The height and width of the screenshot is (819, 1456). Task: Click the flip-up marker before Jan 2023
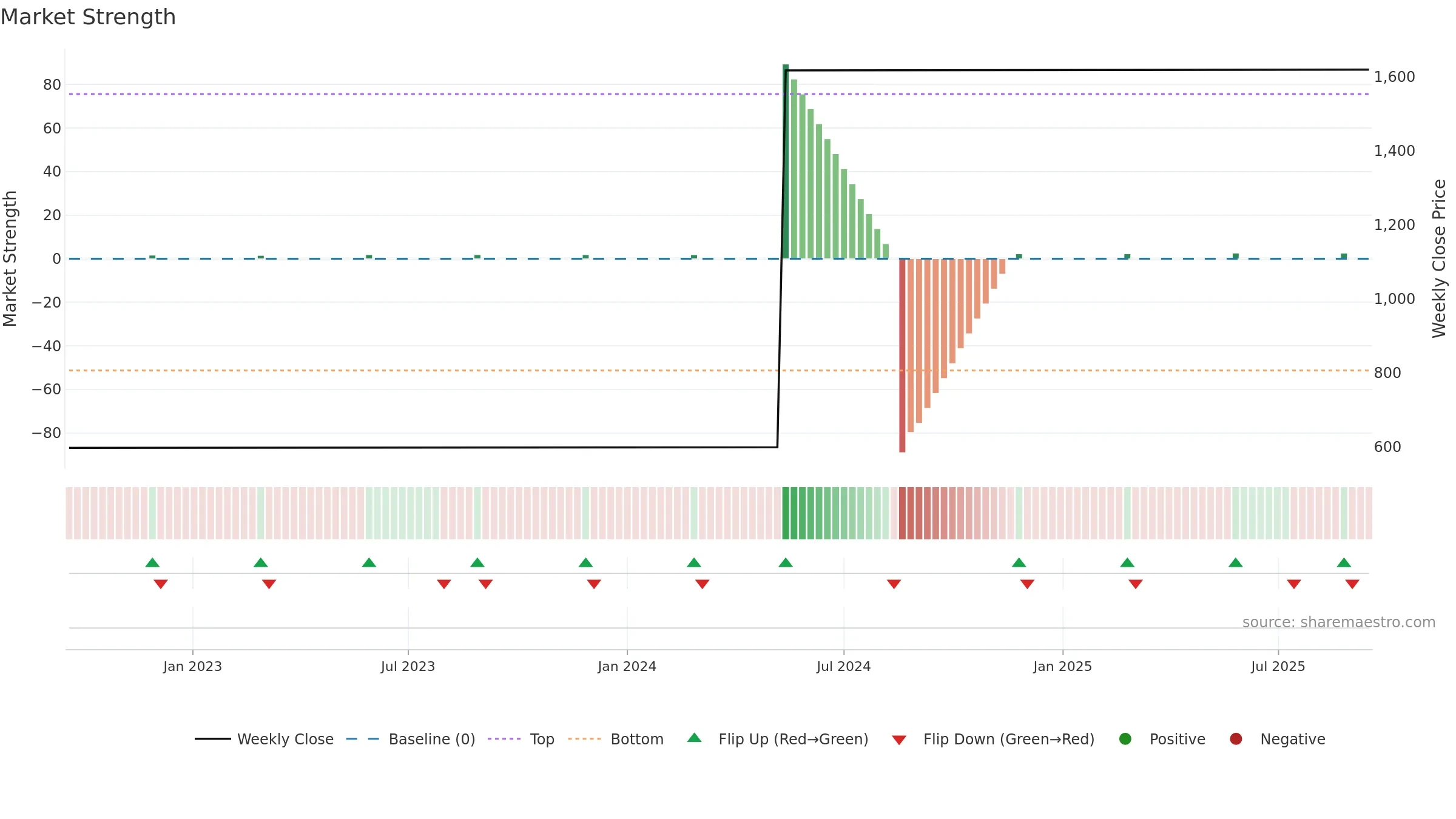pos(152,562)
